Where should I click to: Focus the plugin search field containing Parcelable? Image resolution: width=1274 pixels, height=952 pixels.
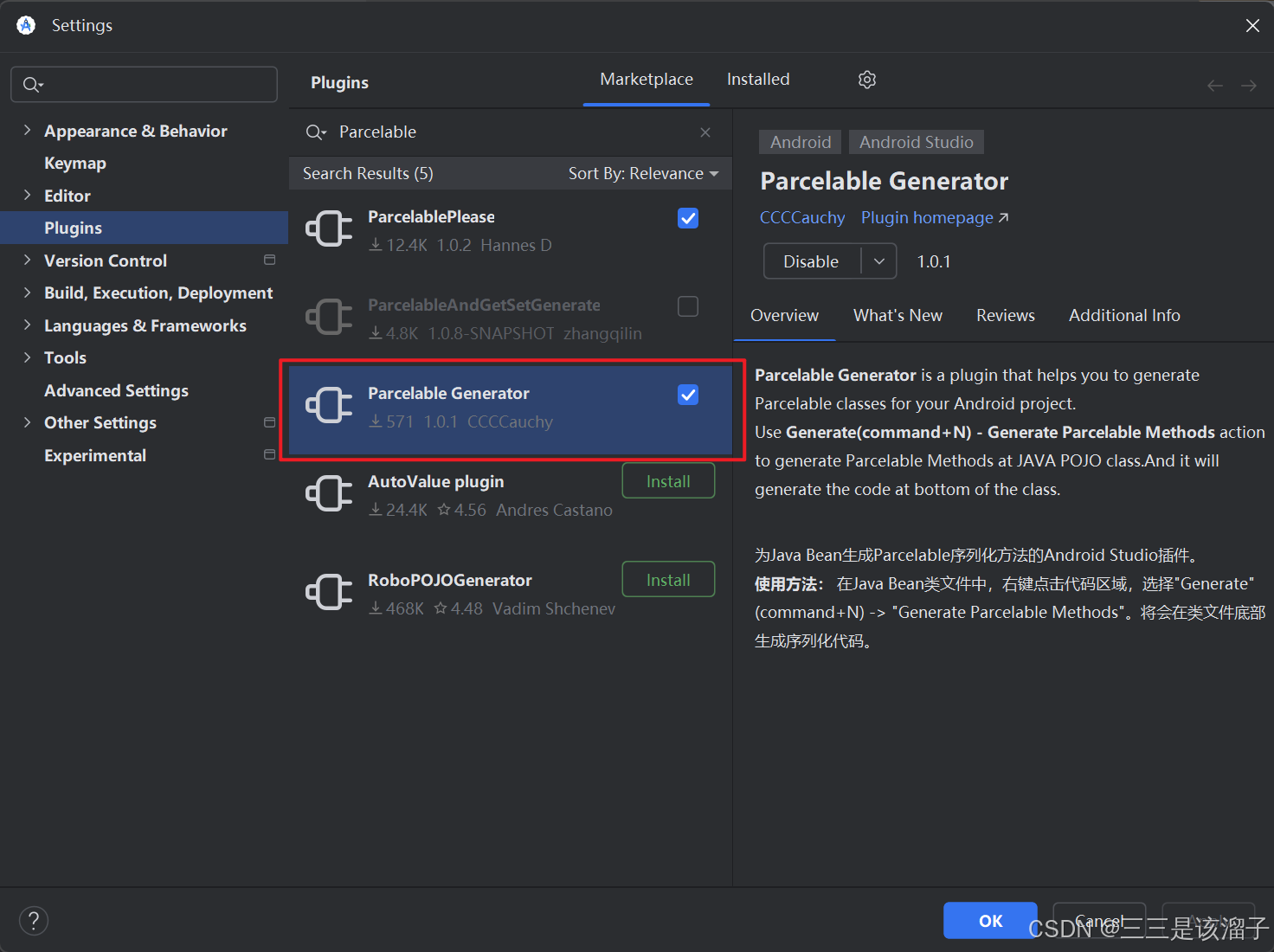pyautogui.click(x=511, y=132)
